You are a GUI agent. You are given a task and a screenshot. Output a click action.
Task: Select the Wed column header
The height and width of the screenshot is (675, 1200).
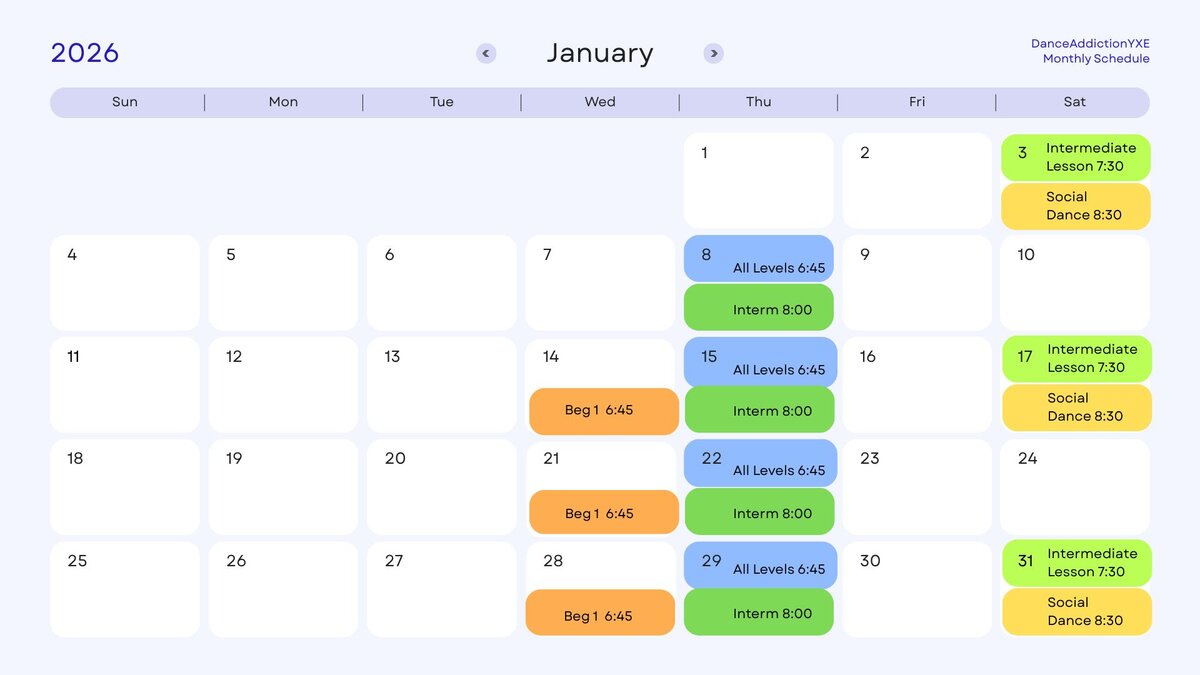pos(600,102)
